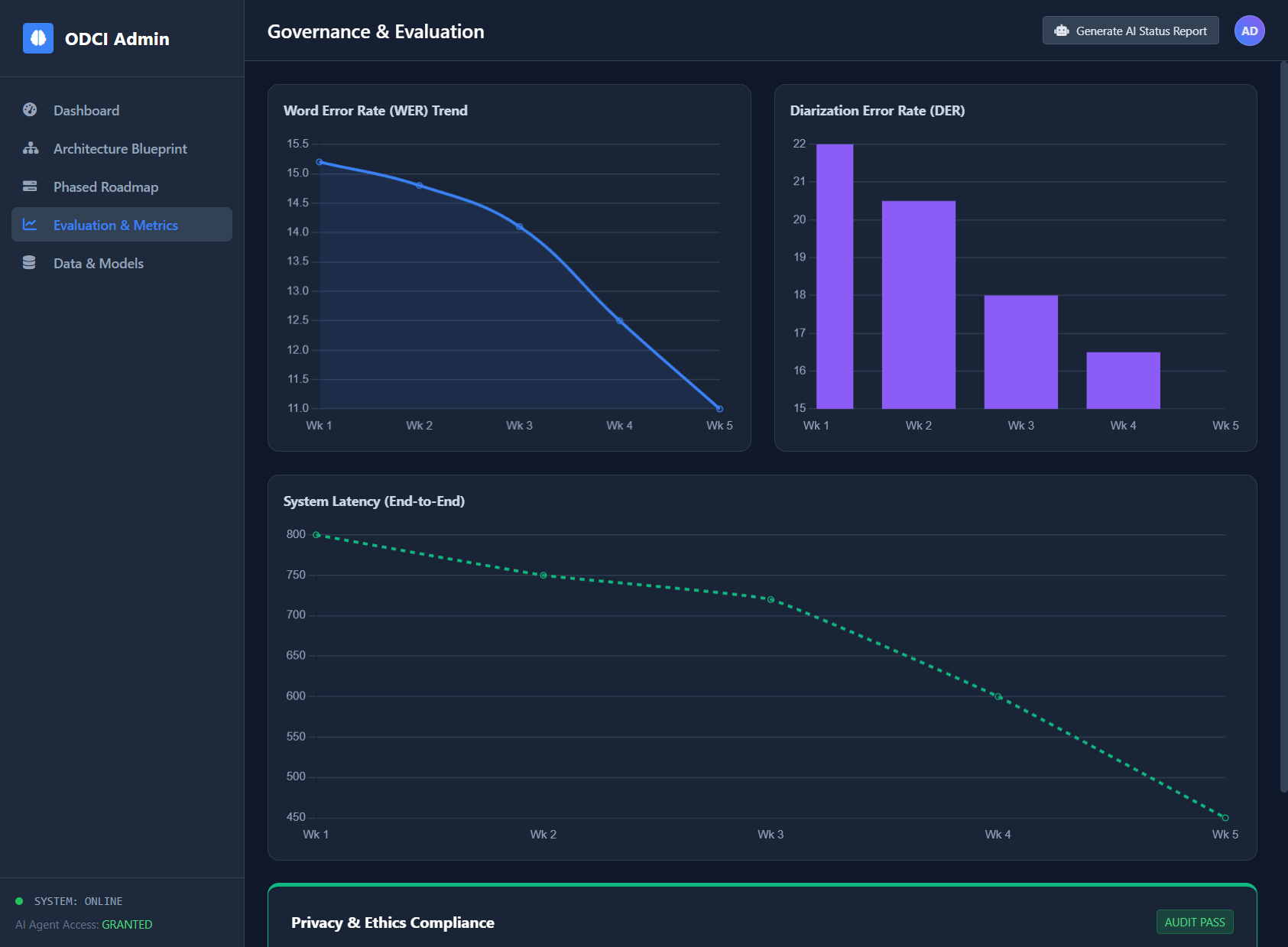Image resolution: width=1288 pixels, height=947 pixels.
Task: Click the green SYSTEM ONLINE status dot
Action: 19,900
